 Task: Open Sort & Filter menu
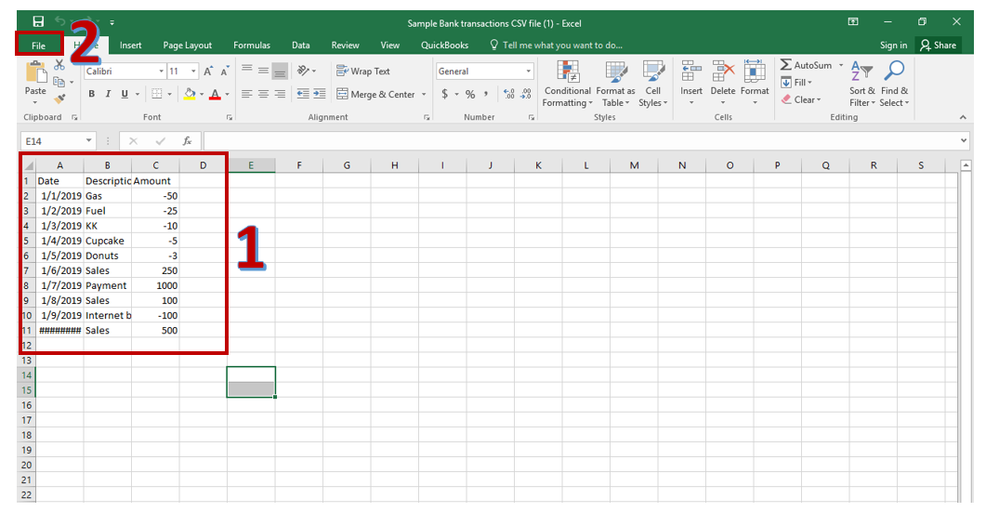pyautogui.click(x=862, y=84)
